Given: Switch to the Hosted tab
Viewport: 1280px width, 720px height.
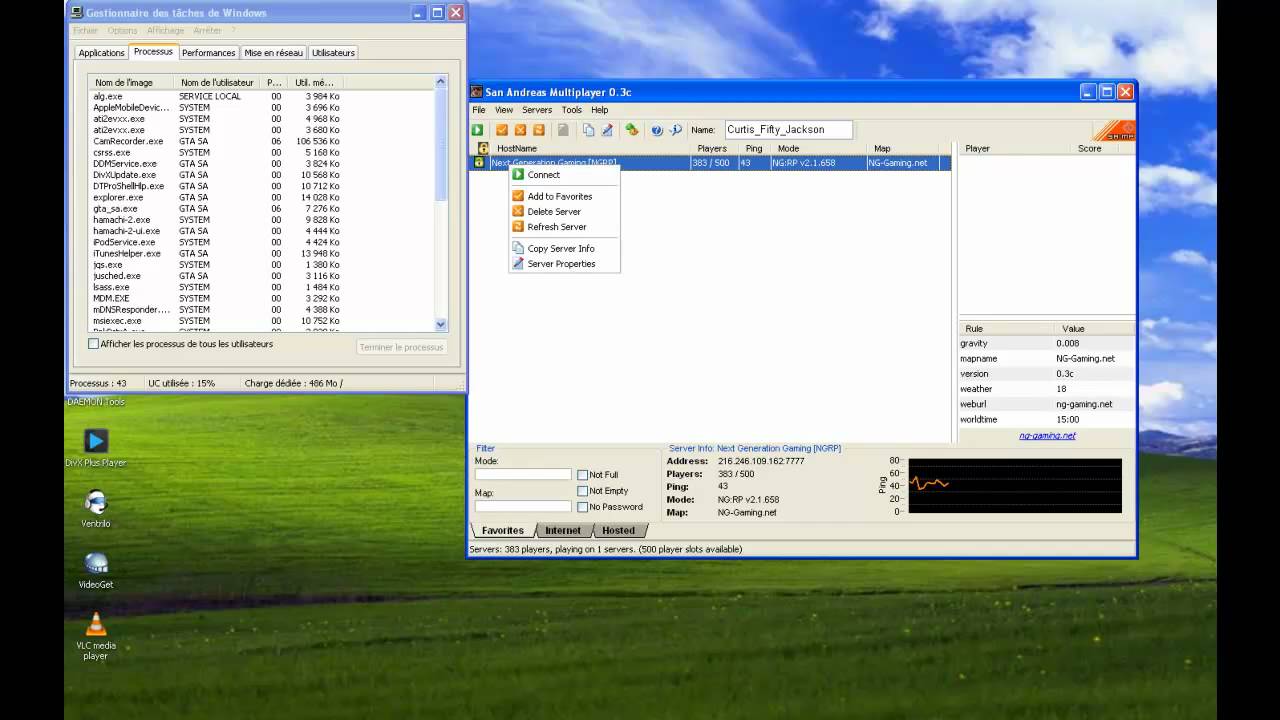Looking at the screenshot, I should [618, 530].
